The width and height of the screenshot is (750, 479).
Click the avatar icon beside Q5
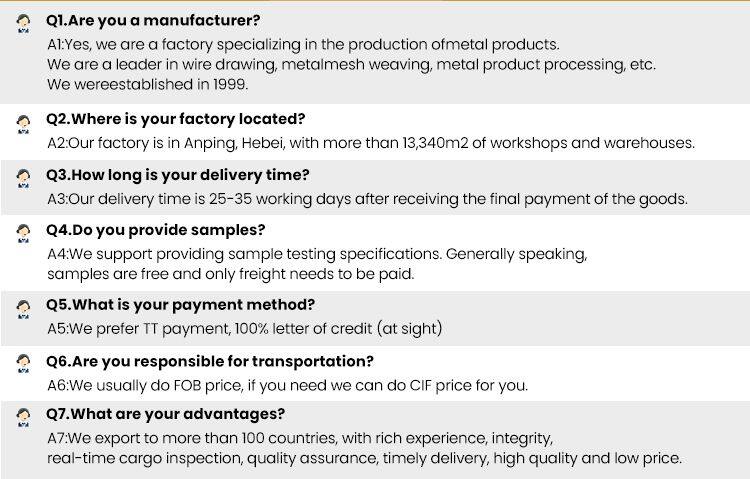[24, 309]
